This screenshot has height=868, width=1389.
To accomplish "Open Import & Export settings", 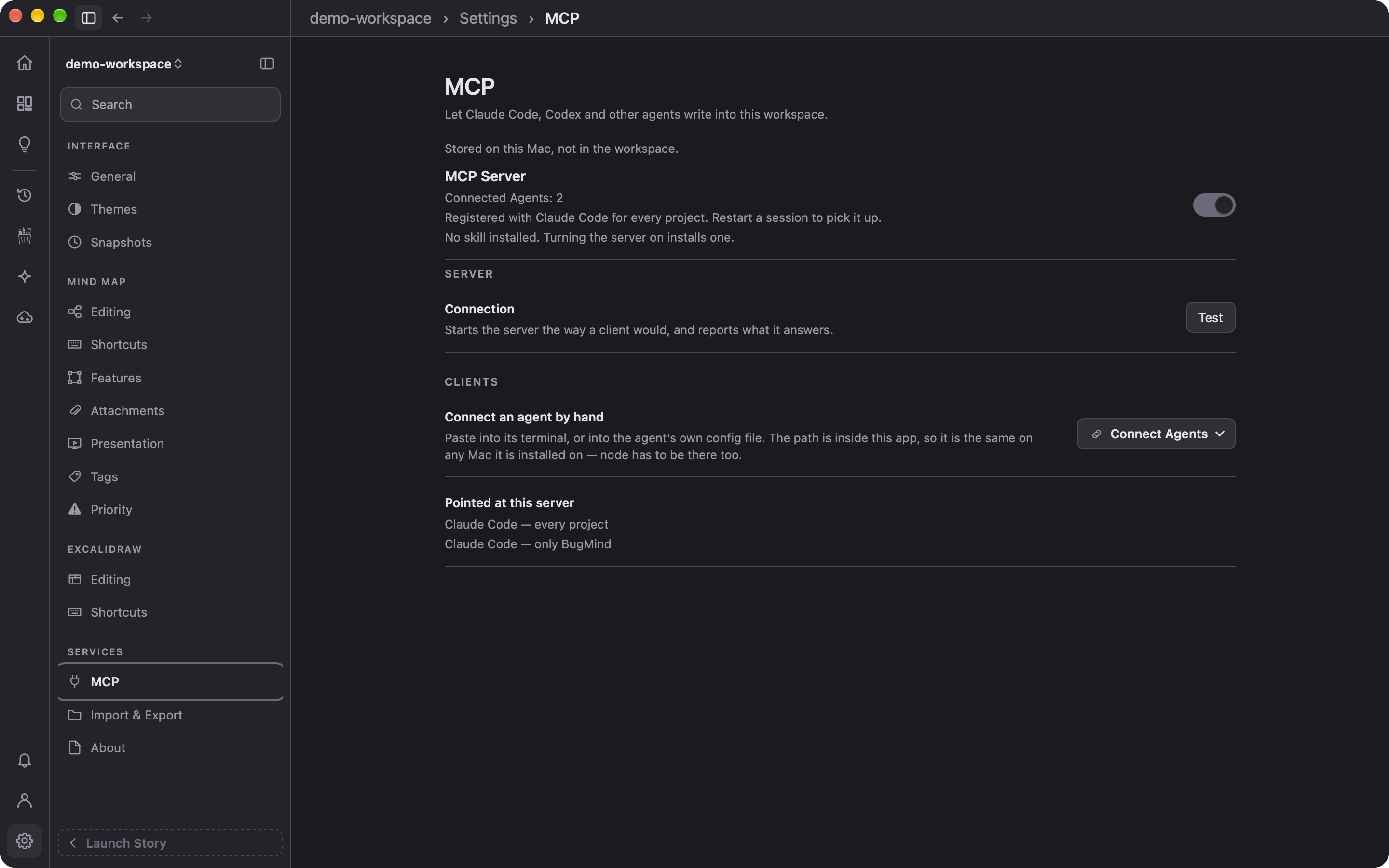I will pos(170,715).
